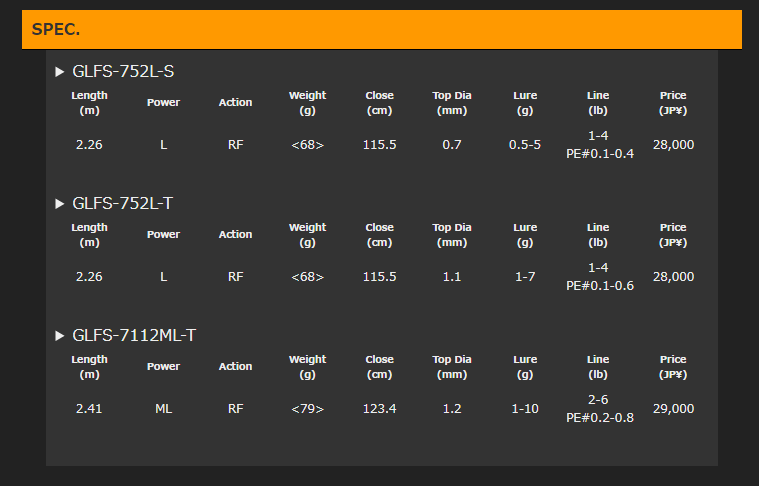Click Line (lb) header under GLFS-752L-T

click(x=598, y=235)
